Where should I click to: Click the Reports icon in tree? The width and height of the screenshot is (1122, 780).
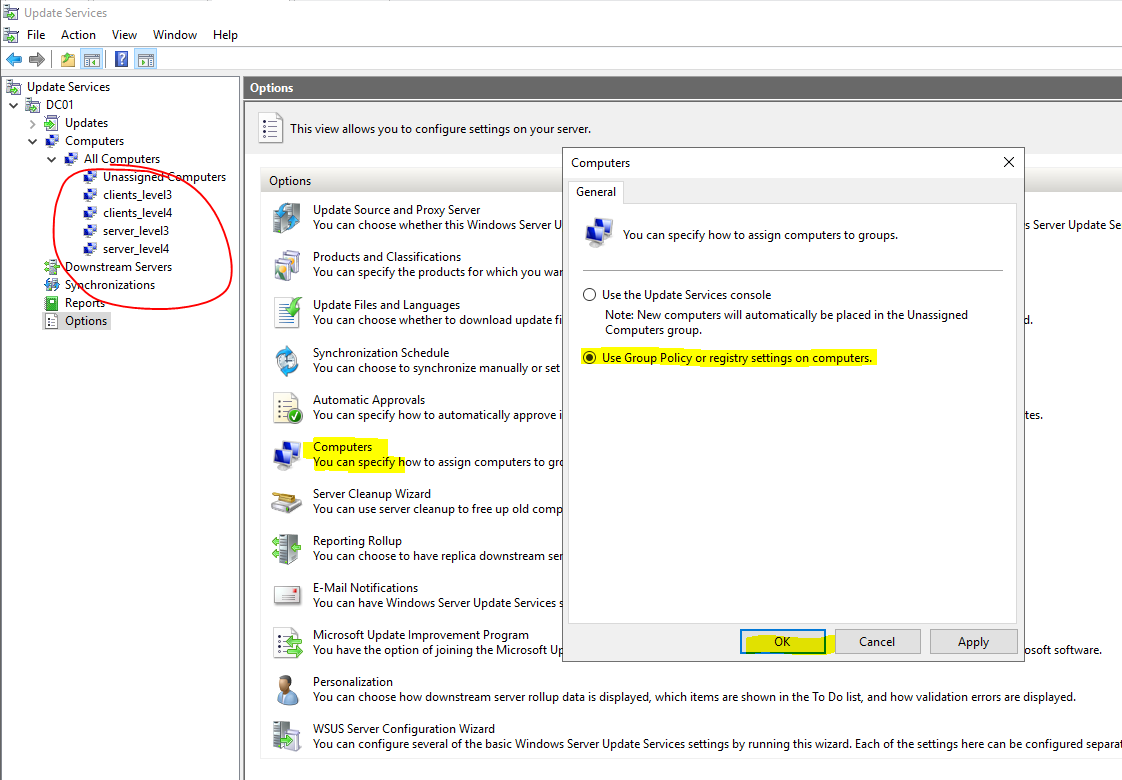click(x=52, y=303)
